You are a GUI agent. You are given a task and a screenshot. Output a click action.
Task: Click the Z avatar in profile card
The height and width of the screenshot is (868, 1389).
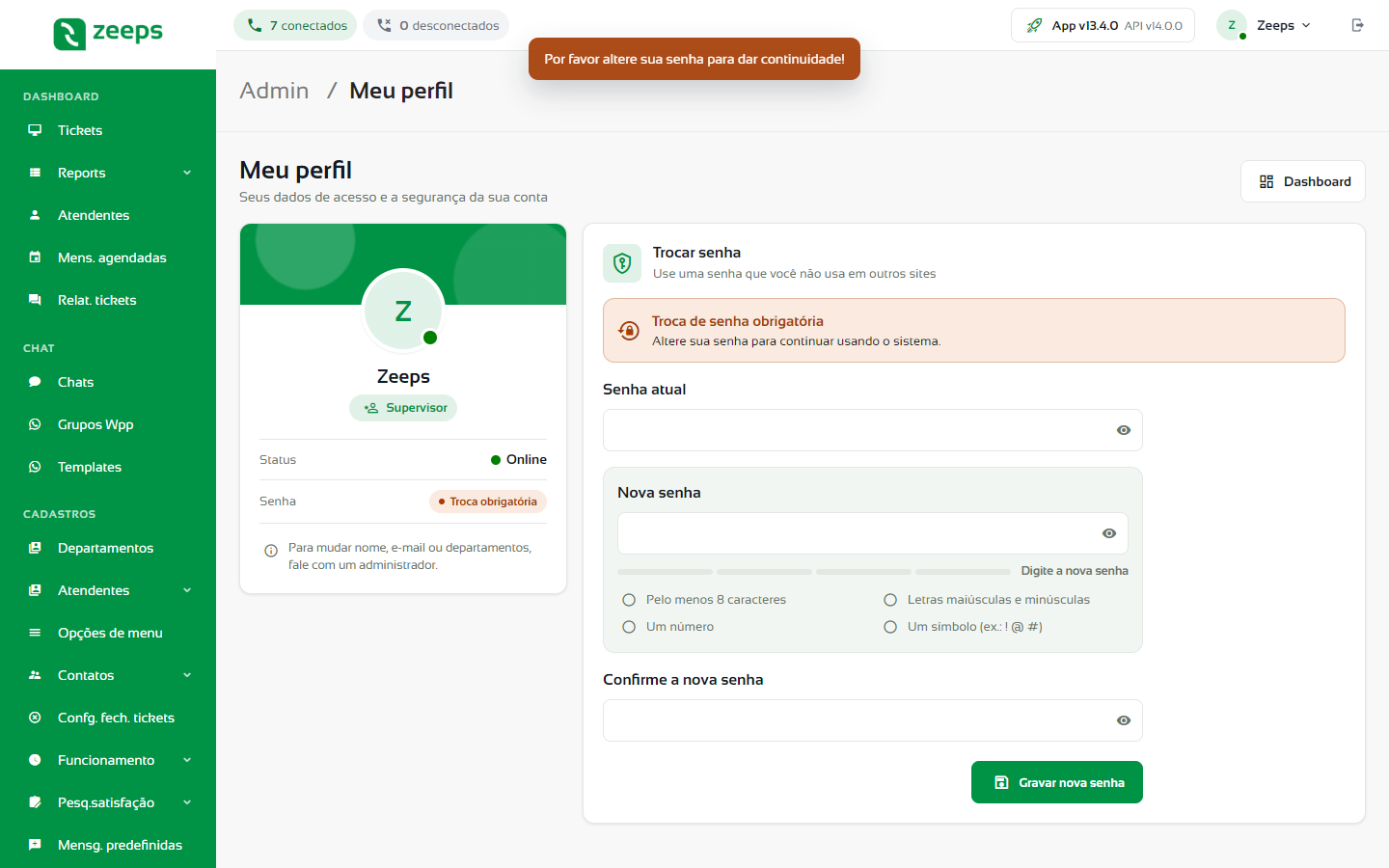click(x=403, y=311)
